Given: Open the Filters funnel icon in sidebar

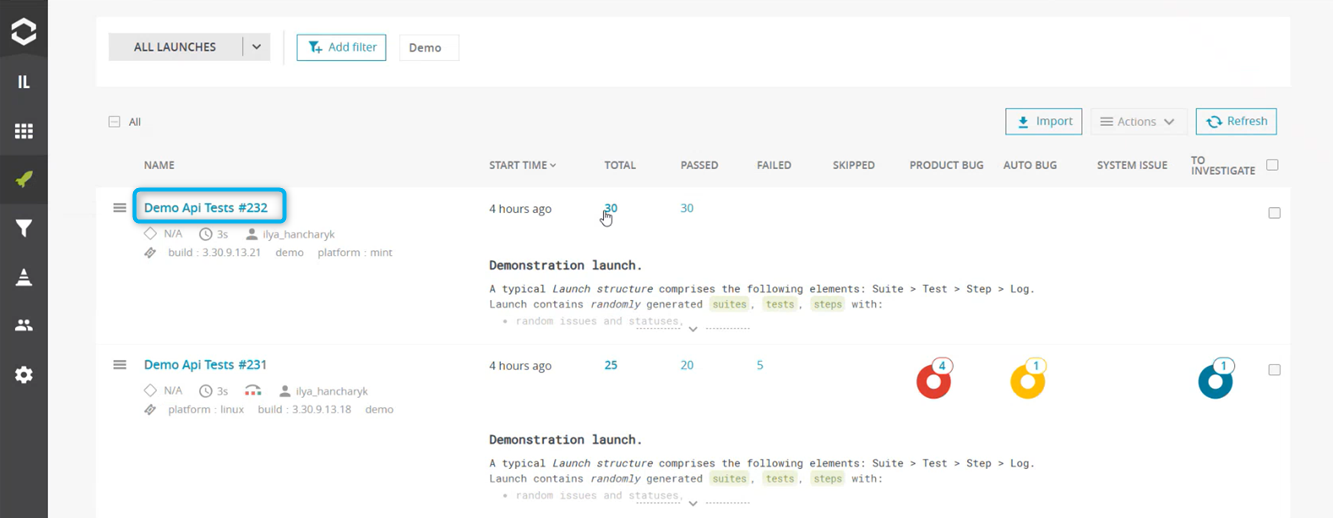Looking at the screenshot, I should 24,229.
